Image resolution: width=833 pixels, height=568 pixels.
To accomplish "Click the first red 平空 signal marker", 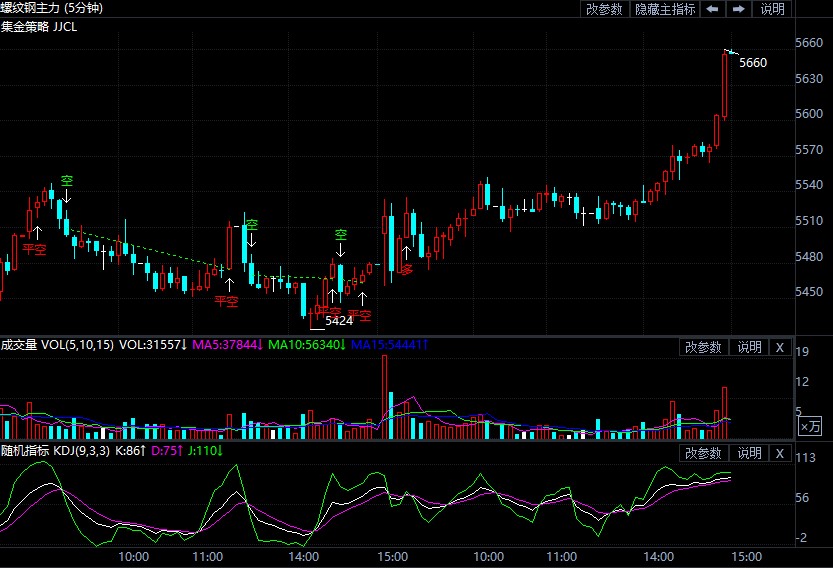I will [35, 249].
